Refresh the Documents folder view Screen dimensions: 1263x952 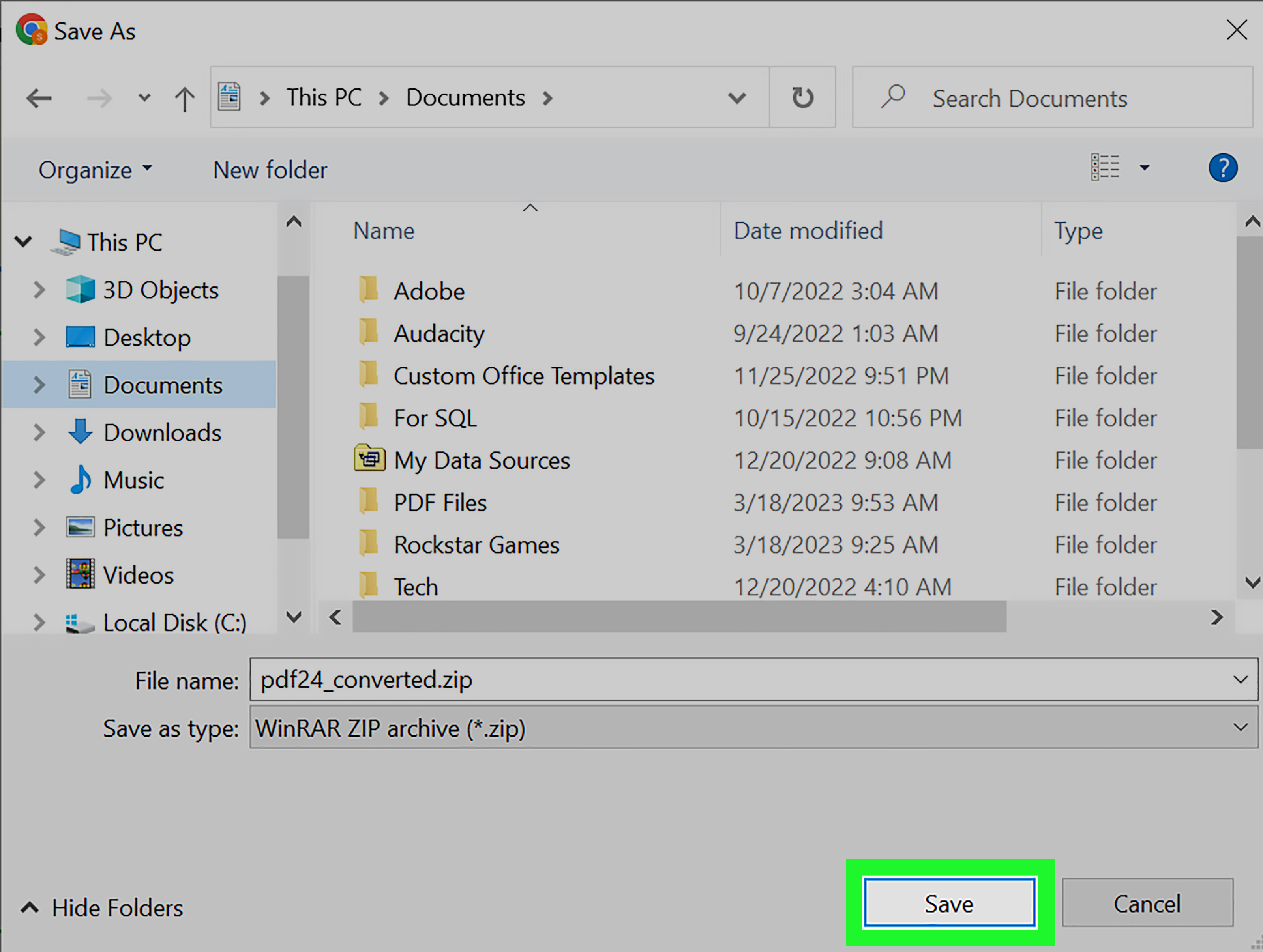point(802,97)
